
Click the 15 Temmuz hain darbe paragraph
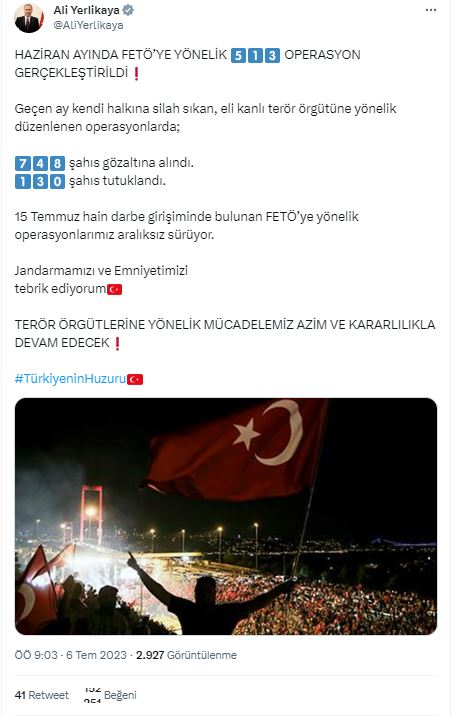point(186,226)
